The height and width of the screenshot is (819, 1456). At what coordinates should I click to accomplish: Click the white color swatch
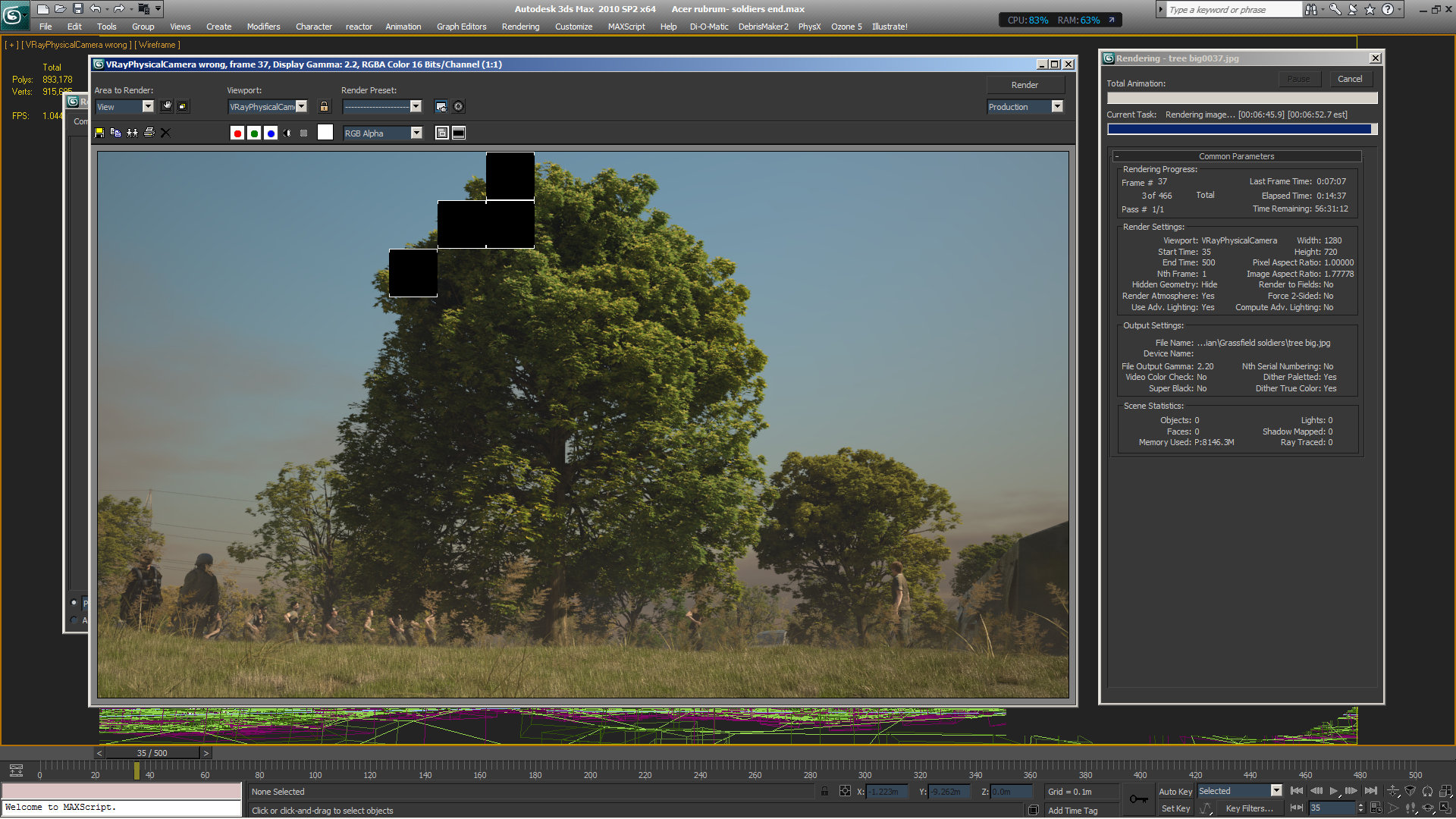325,133
